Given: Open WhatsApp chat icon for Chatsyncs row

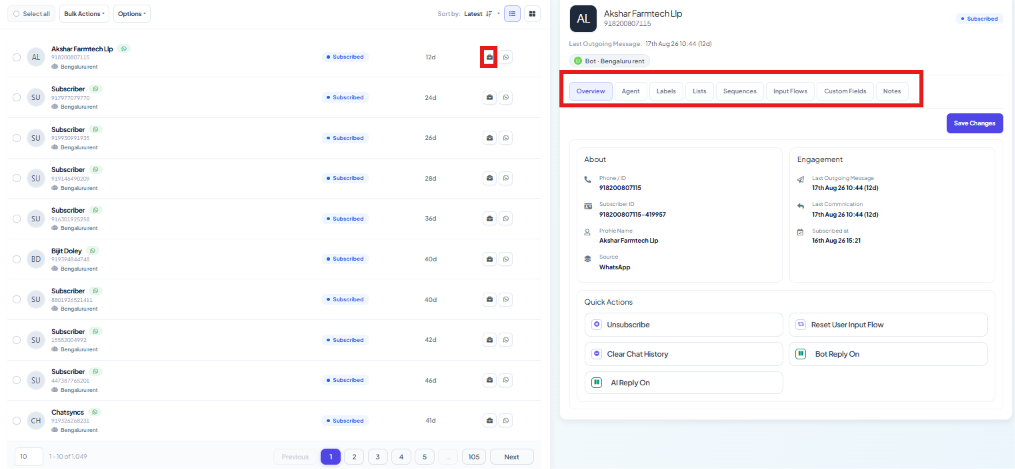Looking at the screenshot, I should [x=506, y=420].
